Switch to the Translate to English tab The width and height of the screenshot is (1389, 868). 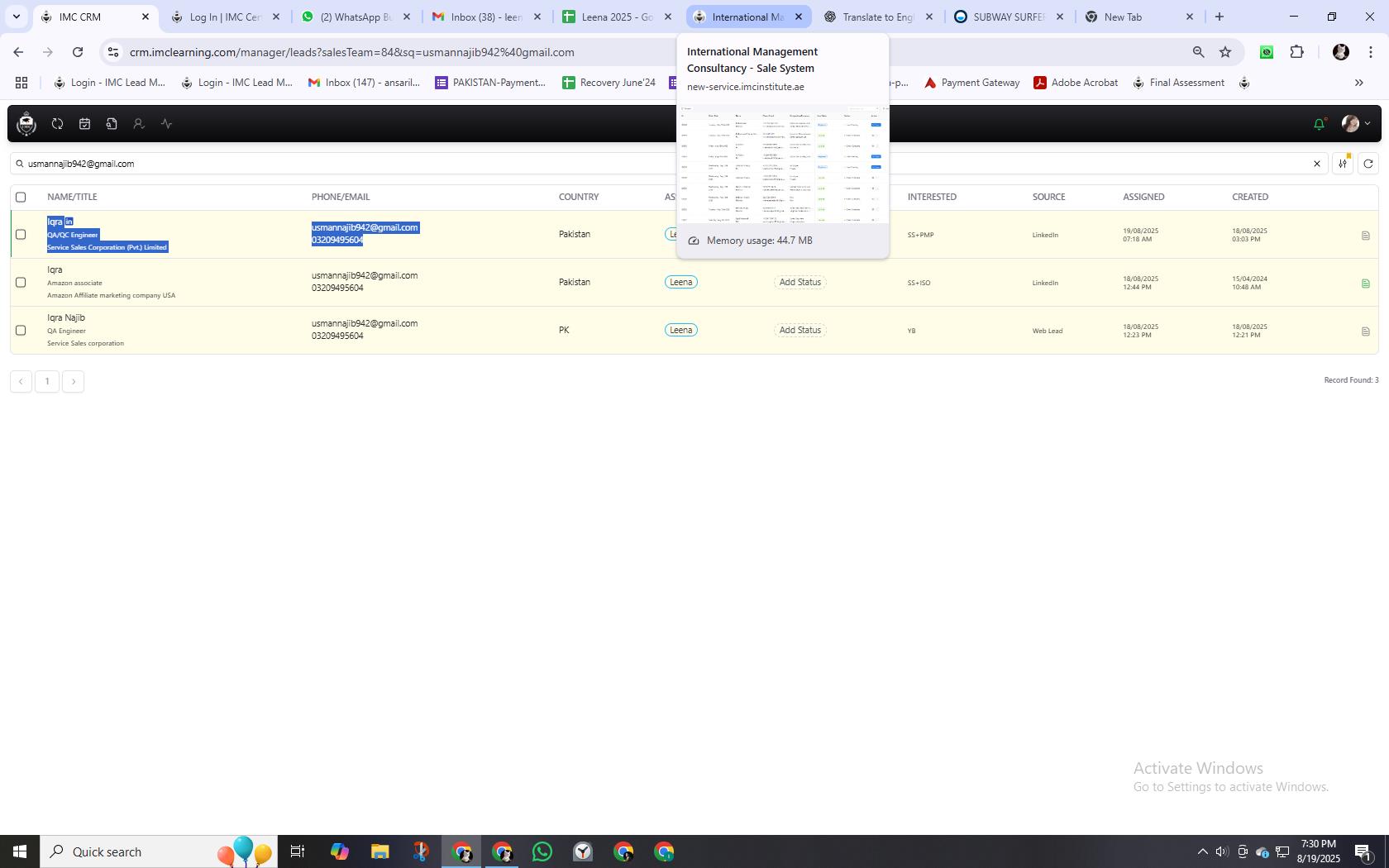(x=878, y=17)
